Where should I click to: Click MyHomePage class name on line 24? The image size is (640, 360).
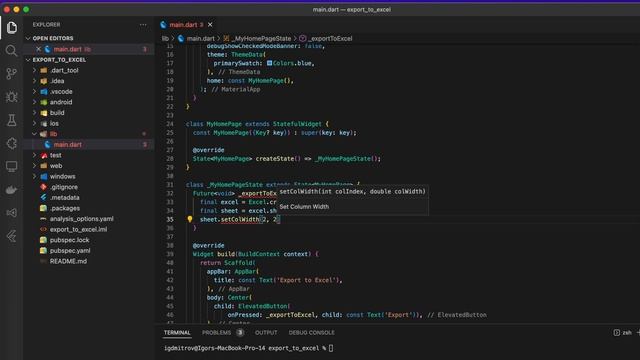pos(224,124)
